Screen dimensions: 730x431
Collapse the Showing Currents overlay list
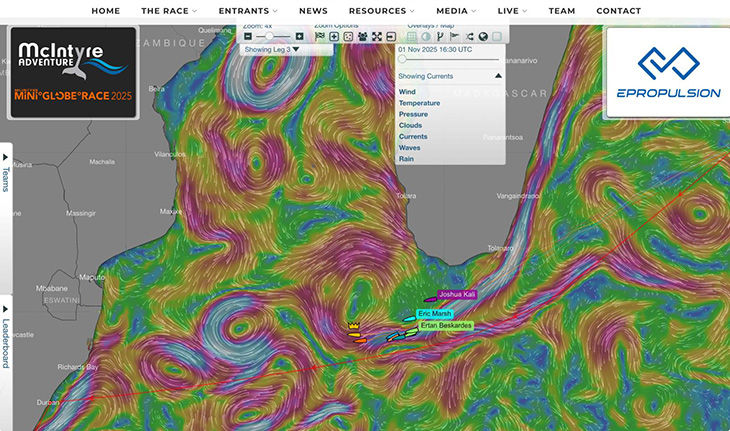tap(498, 76)
